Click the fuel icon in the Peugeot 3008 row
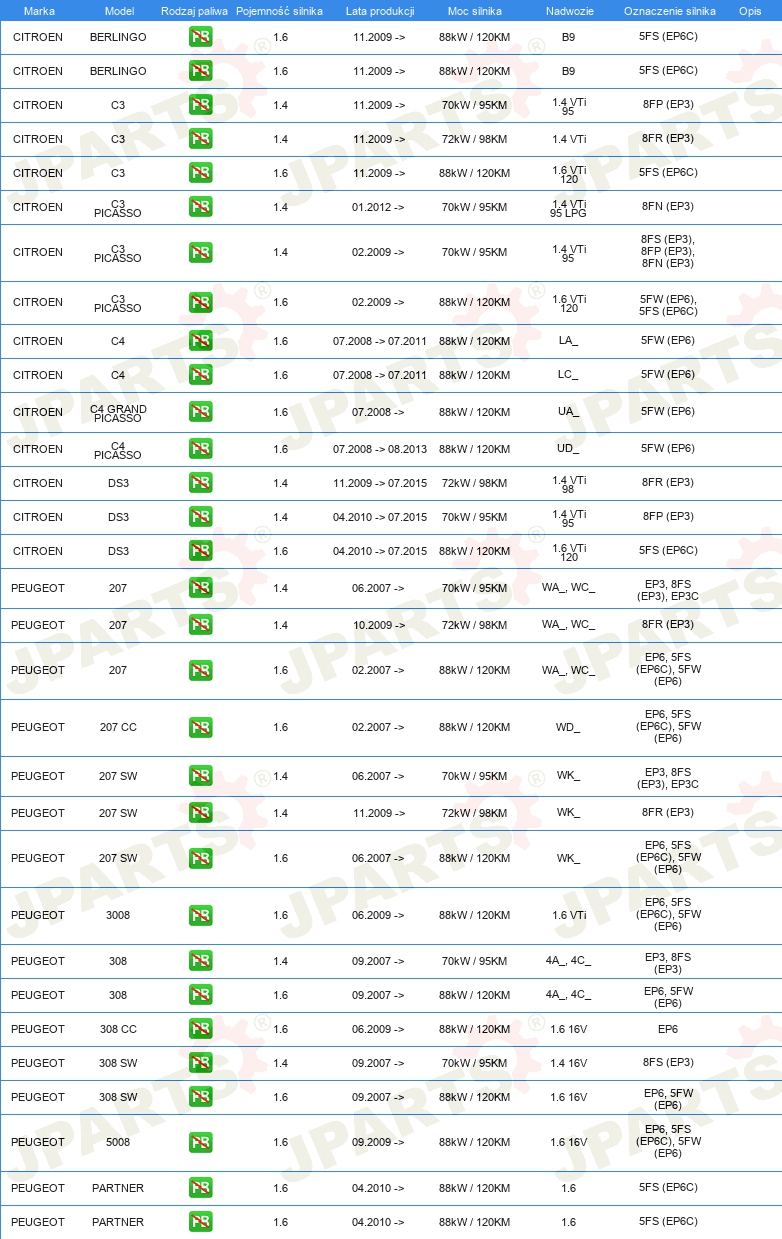Image resolution: width=782 pixels, height=1239 pixels. click(200, 915)
